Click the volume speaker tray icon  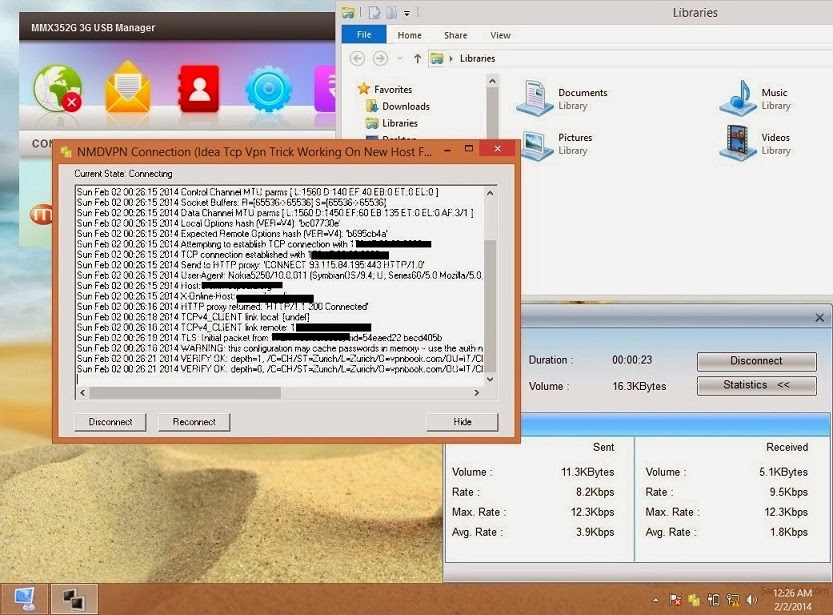[751, 600]
